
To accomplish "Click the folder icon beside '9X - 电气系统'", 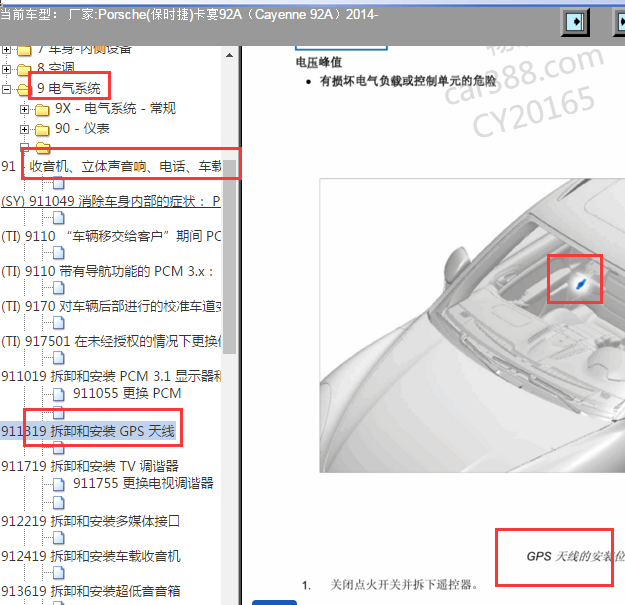I will click(42, 109).
